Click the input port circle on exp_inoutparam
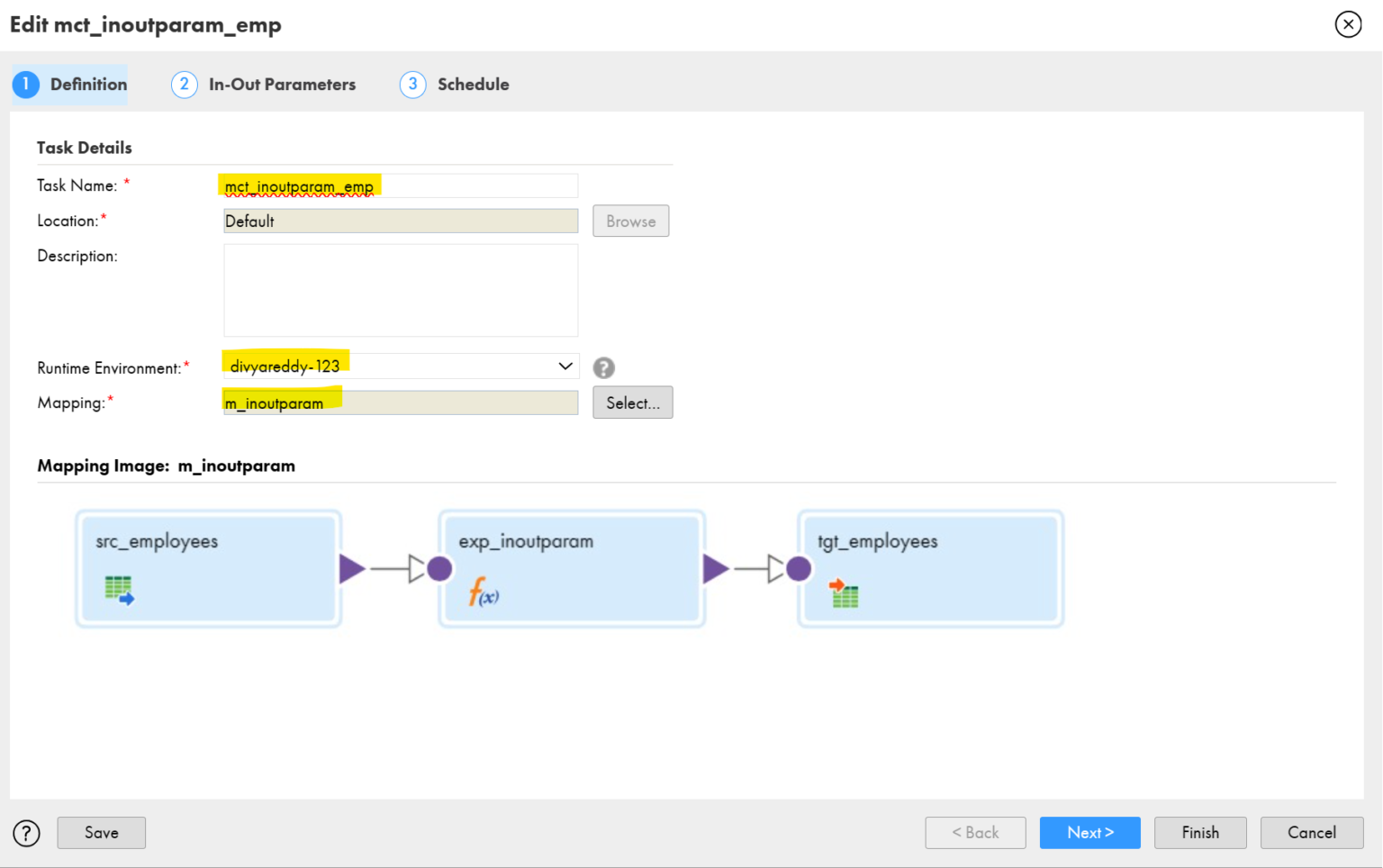 coord(438,568)
